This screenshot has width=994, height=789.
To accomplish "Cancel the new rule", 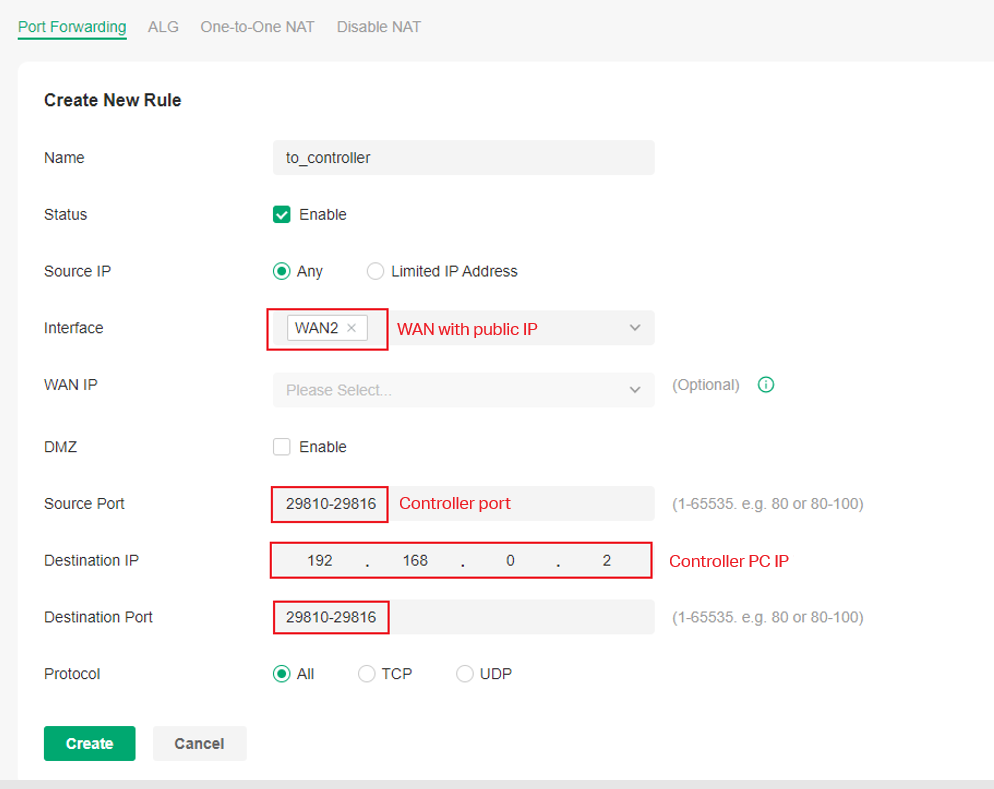I will pyautogui.click(x=199, y=743).
